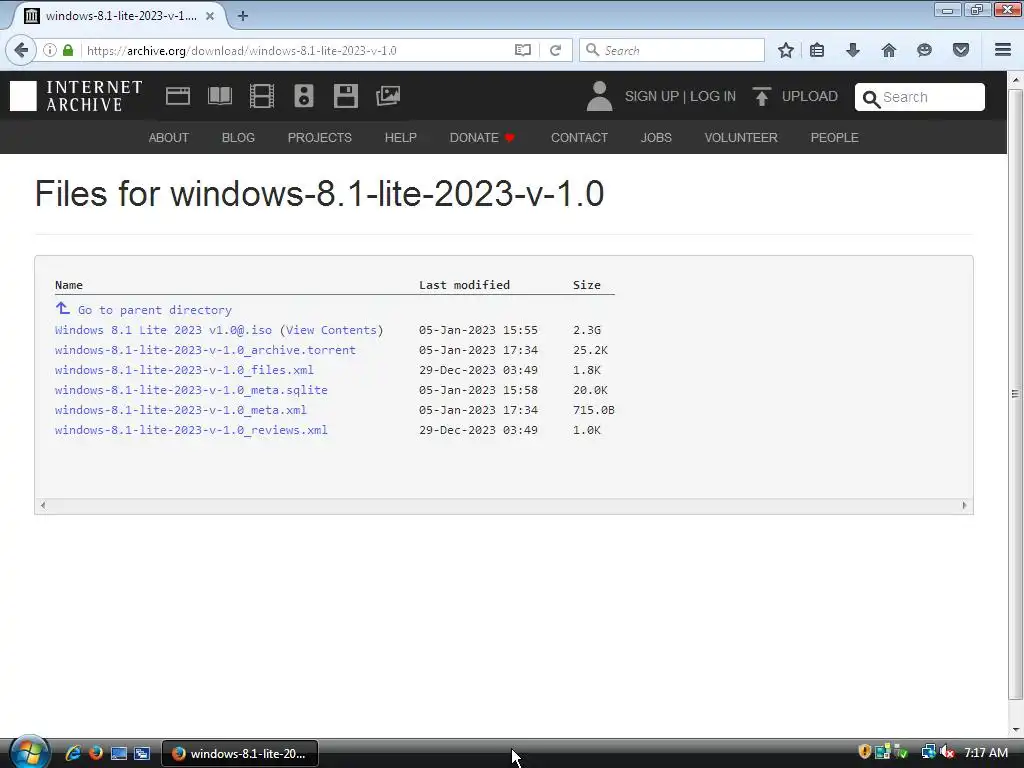
Task: Open the Downloads arrow icon
Action: (x=853, y=50)
